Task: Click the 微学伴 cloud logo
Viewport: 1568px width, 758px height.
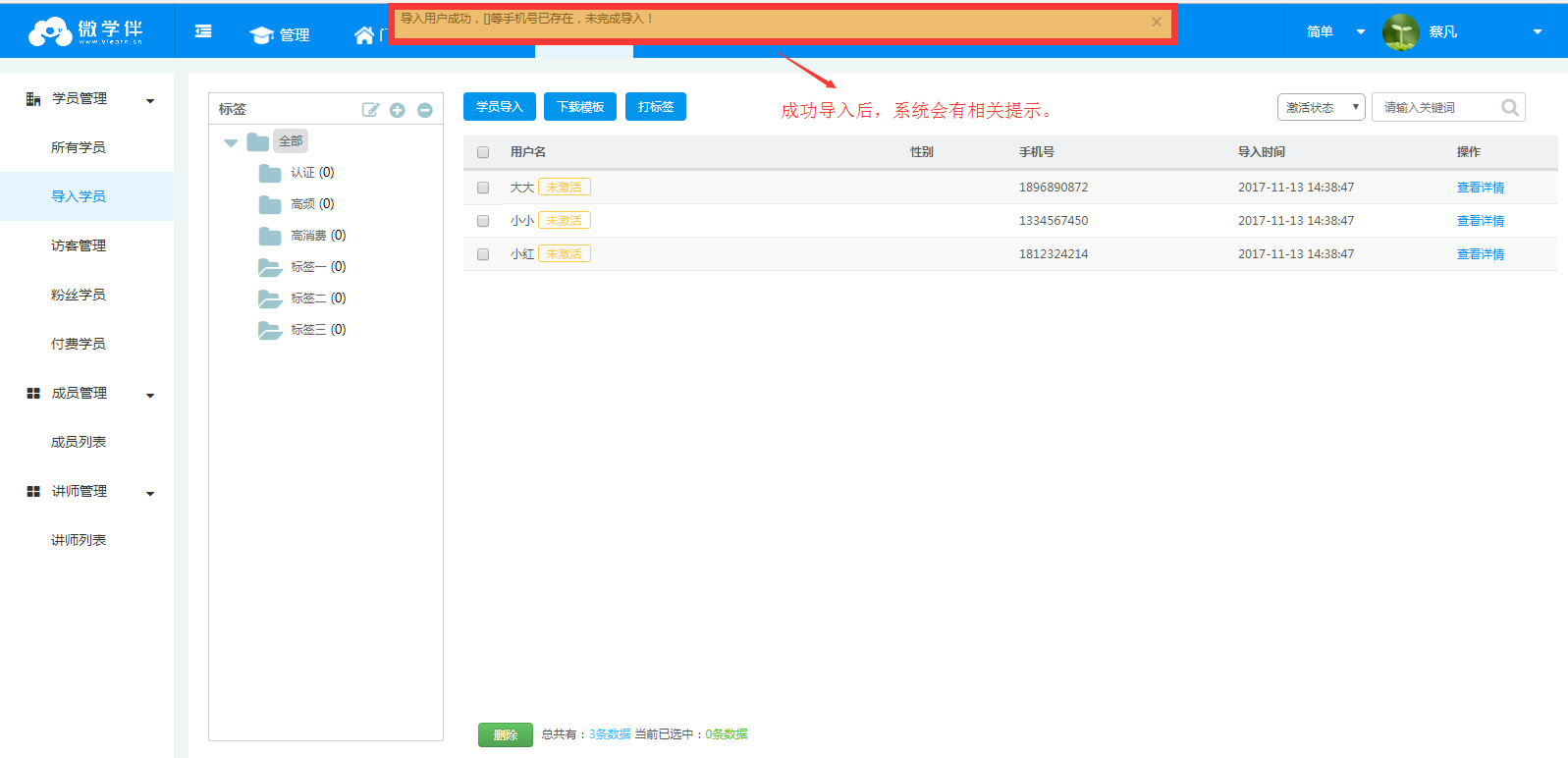Action: [x=85, y=31]
